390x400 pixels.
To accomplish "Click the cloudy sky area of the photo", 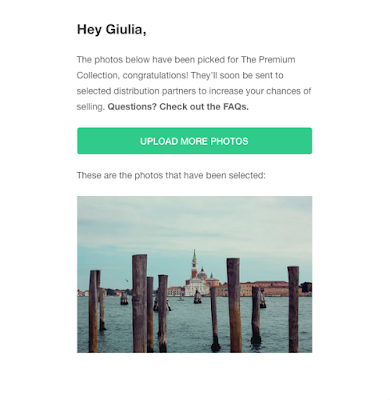I will (x=194, y=223).
